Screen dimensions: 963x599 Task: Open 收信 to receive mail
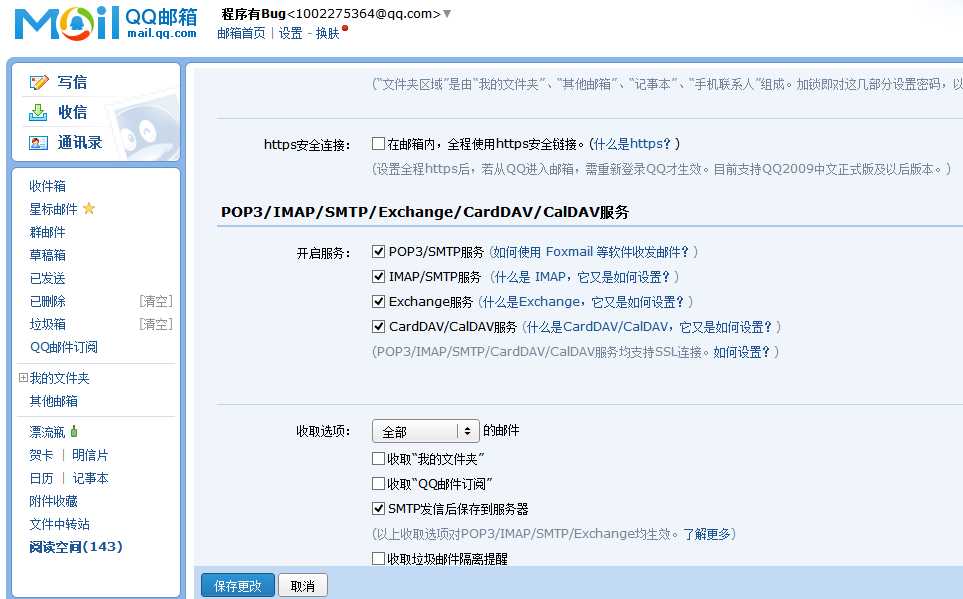(72, 112)
